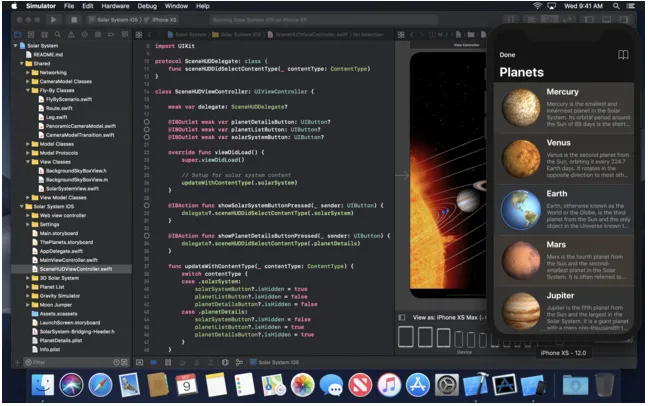Launch App Store from the Dock
Screen dimensions: 648x406
point(418,385)
